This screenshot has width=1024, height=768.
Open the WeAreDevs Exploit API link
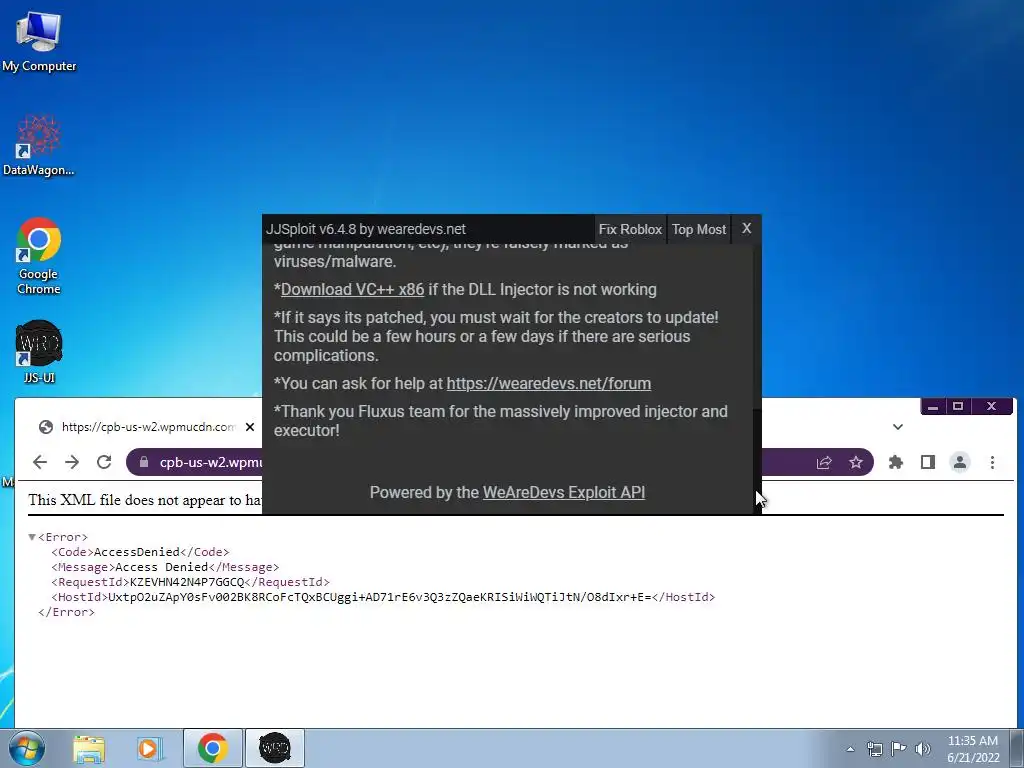564,492
